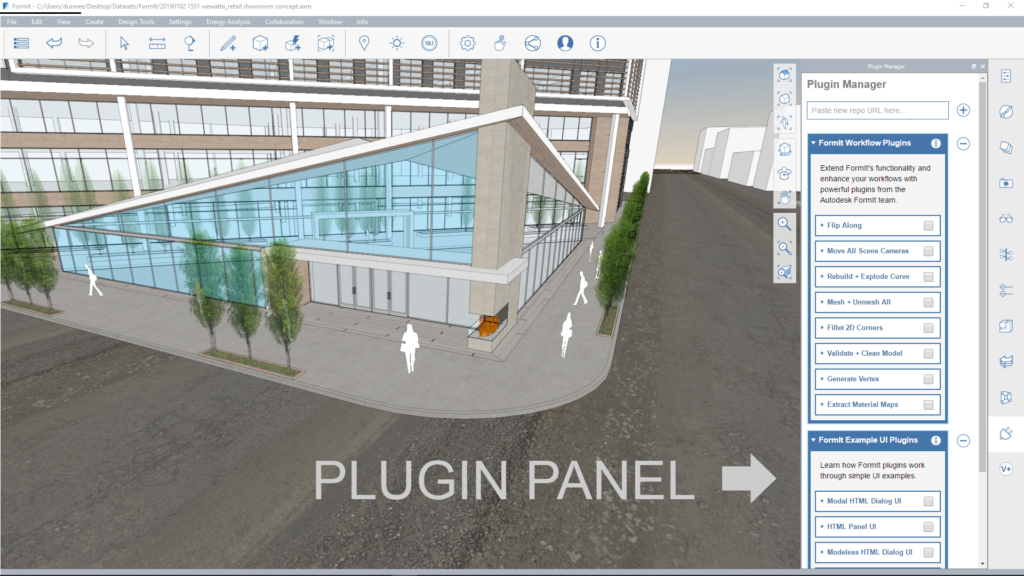Viewport: 1024px width, 576px height.
Task: Expand the Extract Material Maps details
Action: click(822, 404)
